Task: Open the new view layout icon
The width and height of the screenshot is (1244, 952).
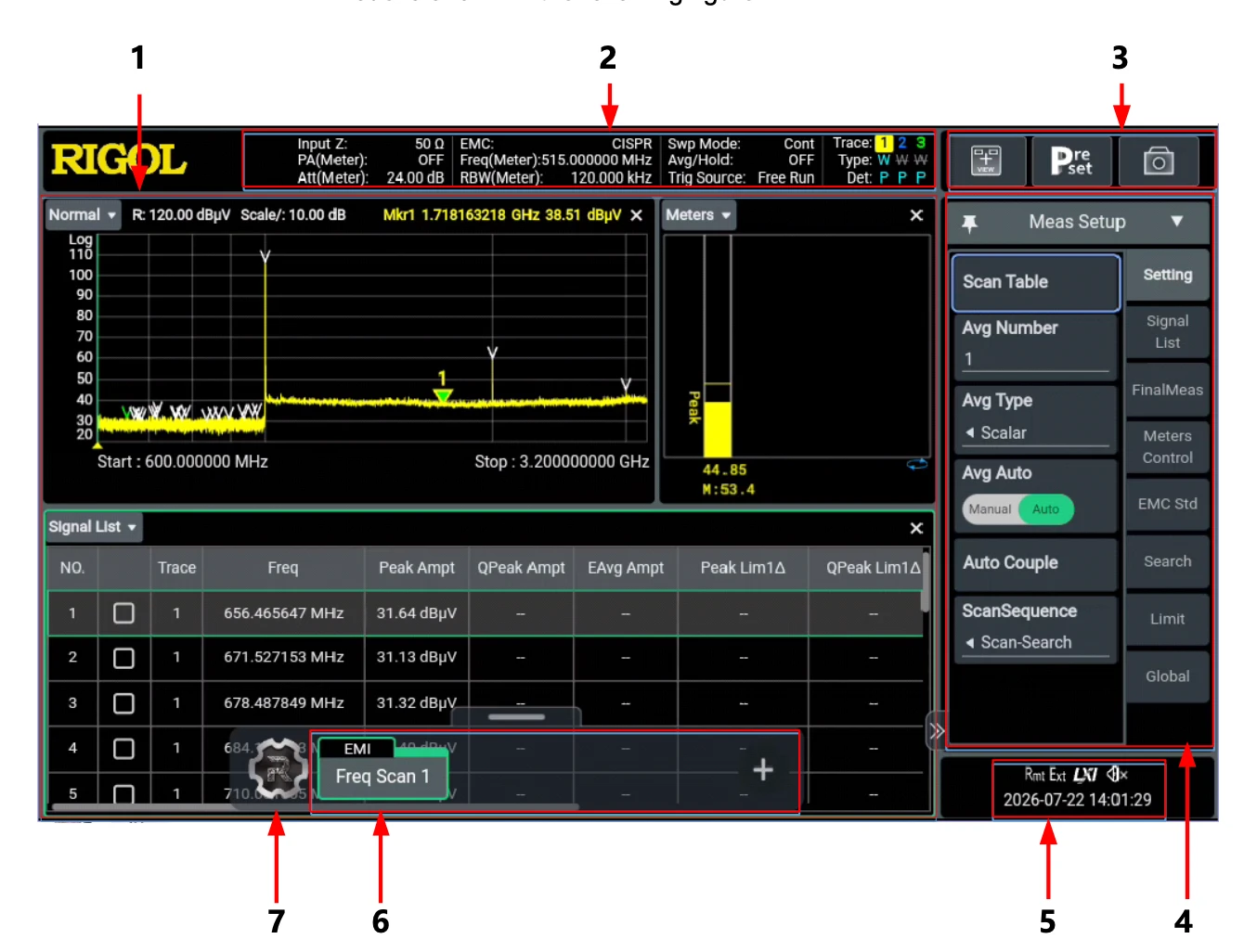Action: [x=985, y=161]
